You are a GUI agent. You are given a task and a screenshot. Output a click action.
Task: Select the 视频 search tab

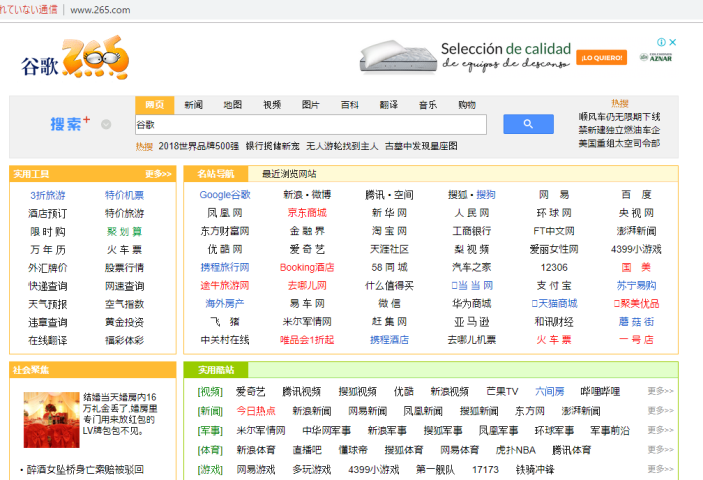pos(272,105)
